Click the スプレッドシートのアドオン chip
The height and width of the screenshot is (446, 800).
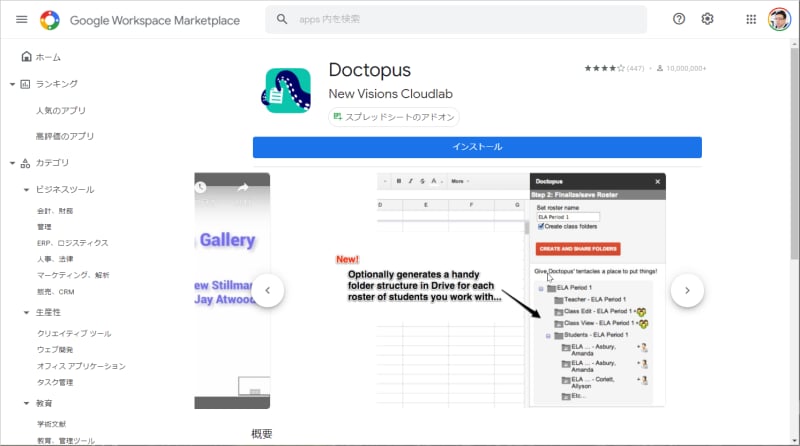point(394,117)
